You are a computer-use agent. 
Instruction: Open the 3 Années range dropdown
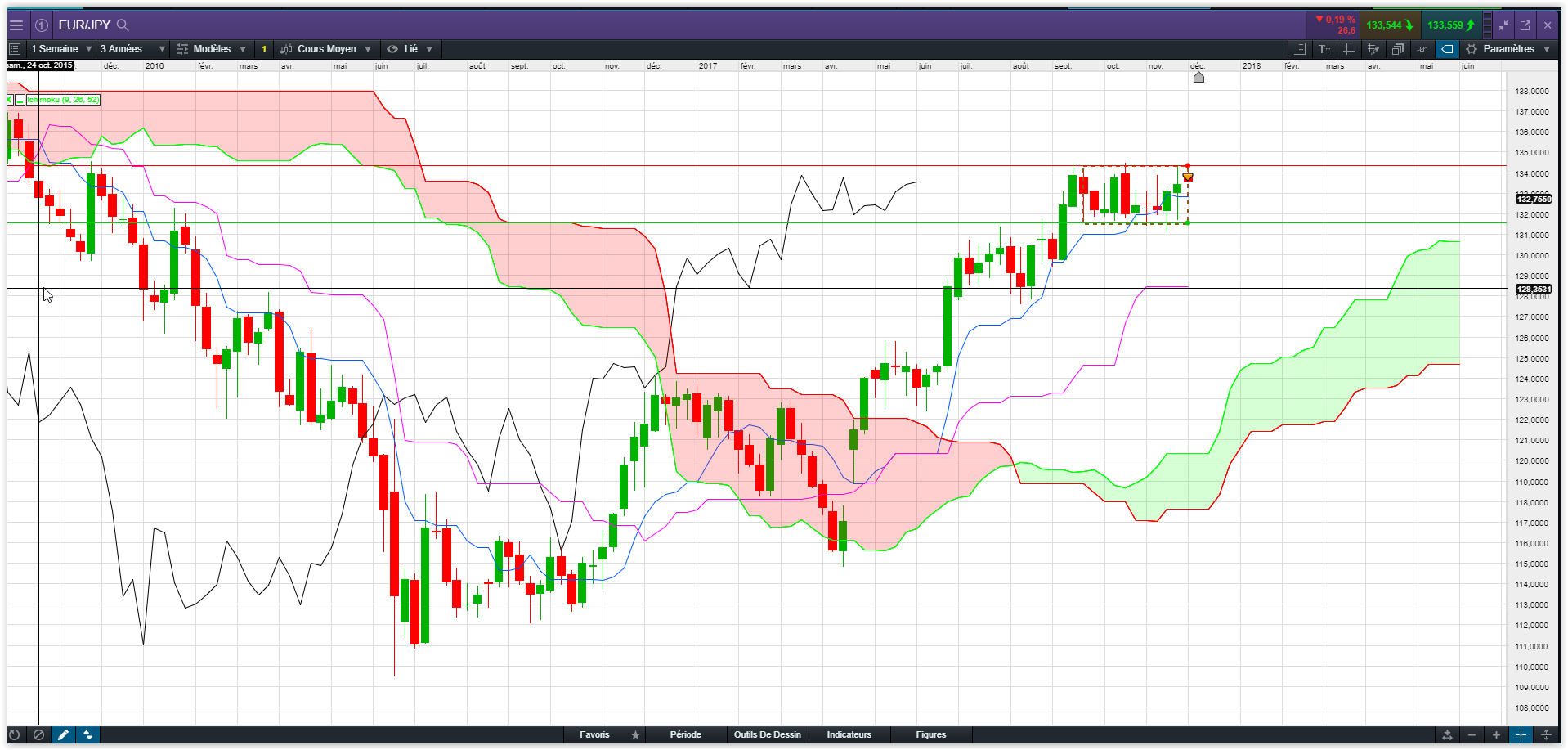pos(132,49)
